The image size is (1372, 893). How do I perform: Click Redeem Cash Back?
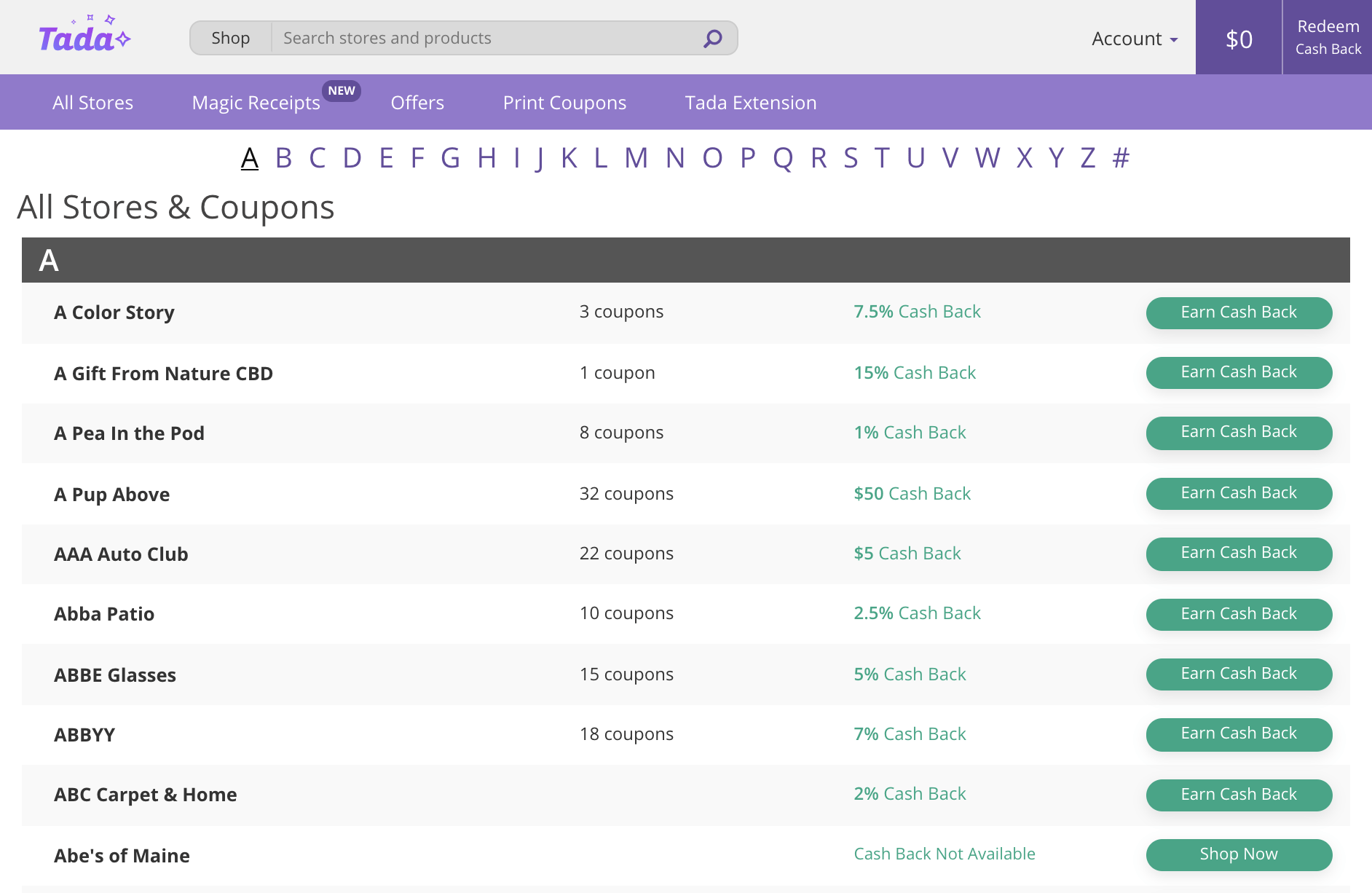[1328, 37]
